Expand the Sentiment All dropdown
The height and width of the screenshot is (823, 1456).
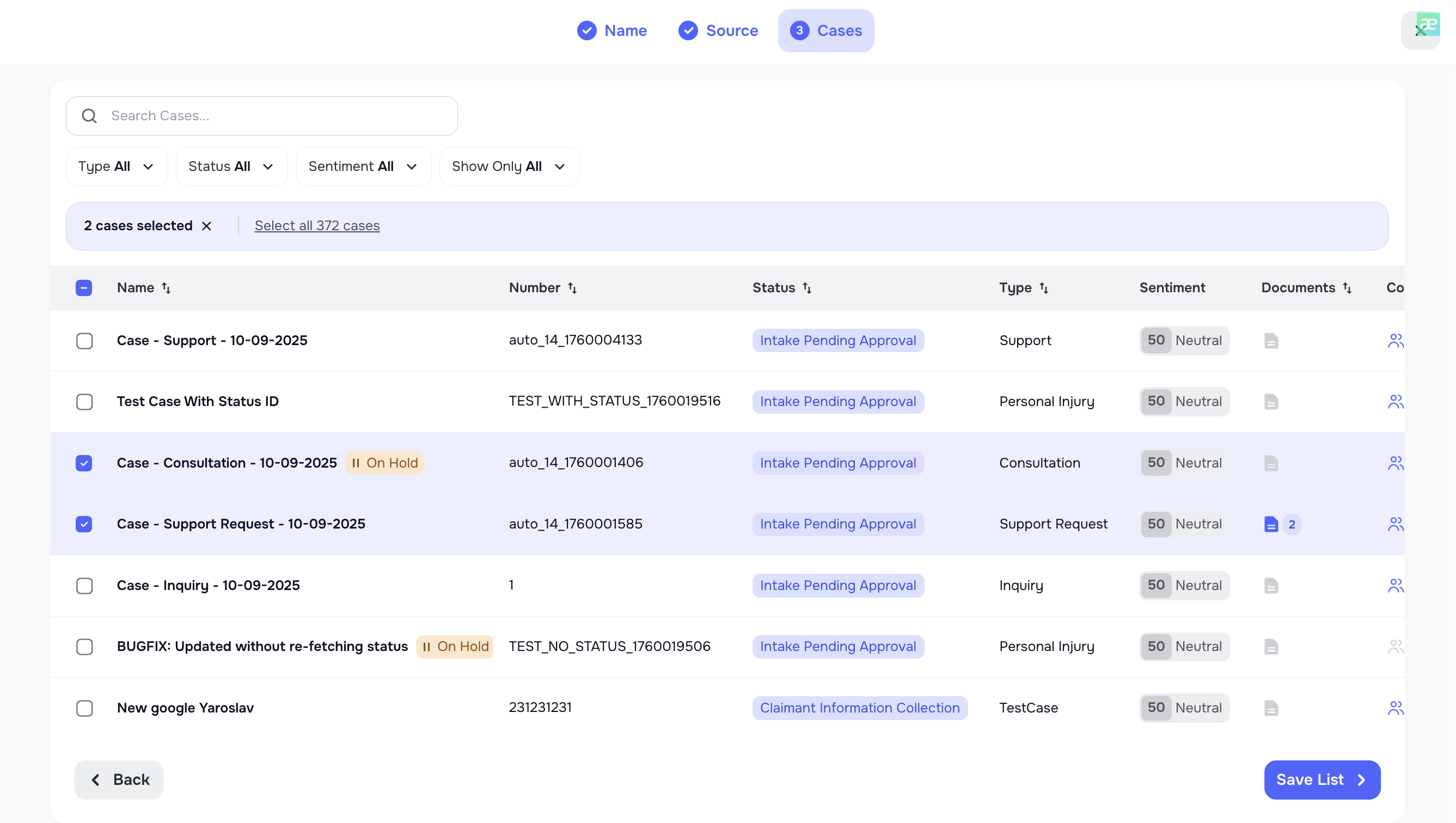363,167
